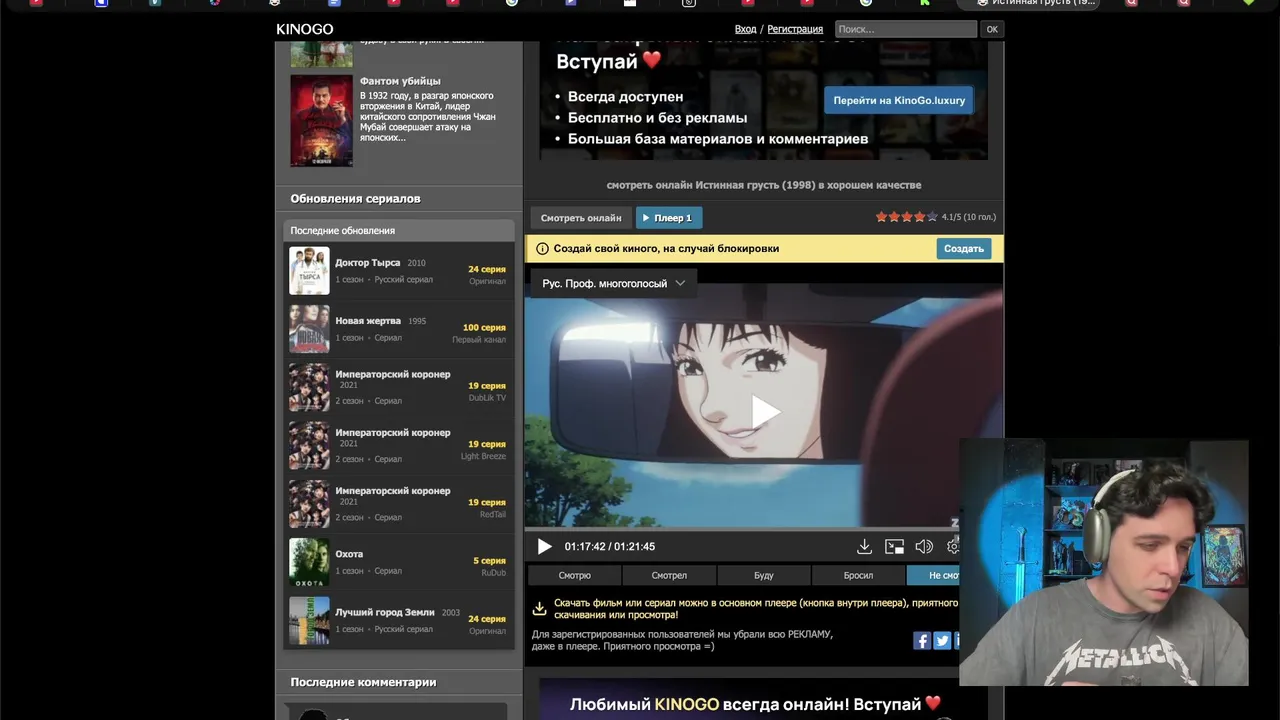Screen dimensions: 1280x720
Task: Open the voice-over dropdown Рус. Проф. многоголосый
Action: tap(613, 284)
